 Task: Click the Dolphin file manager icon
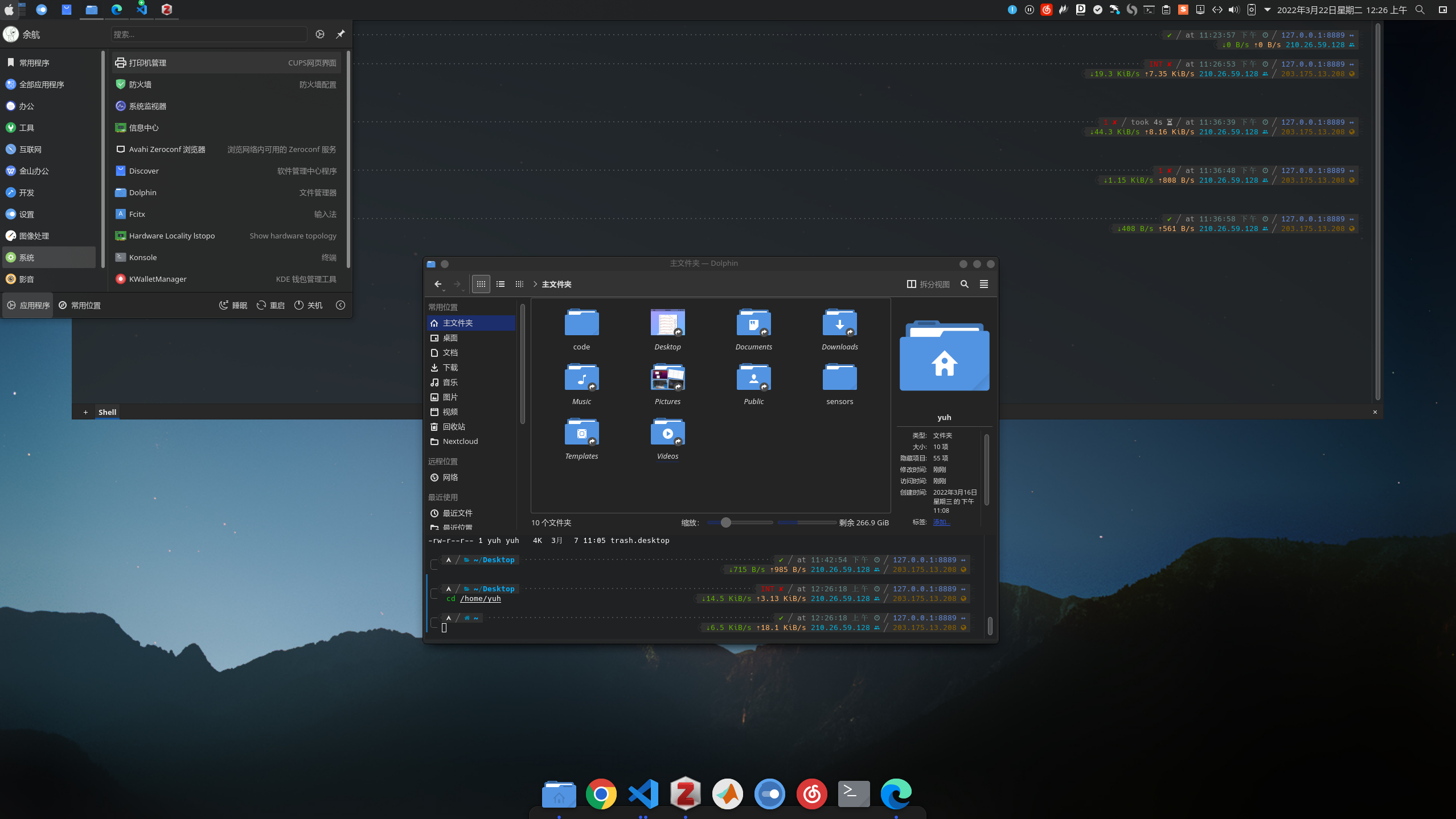(558, 793)
